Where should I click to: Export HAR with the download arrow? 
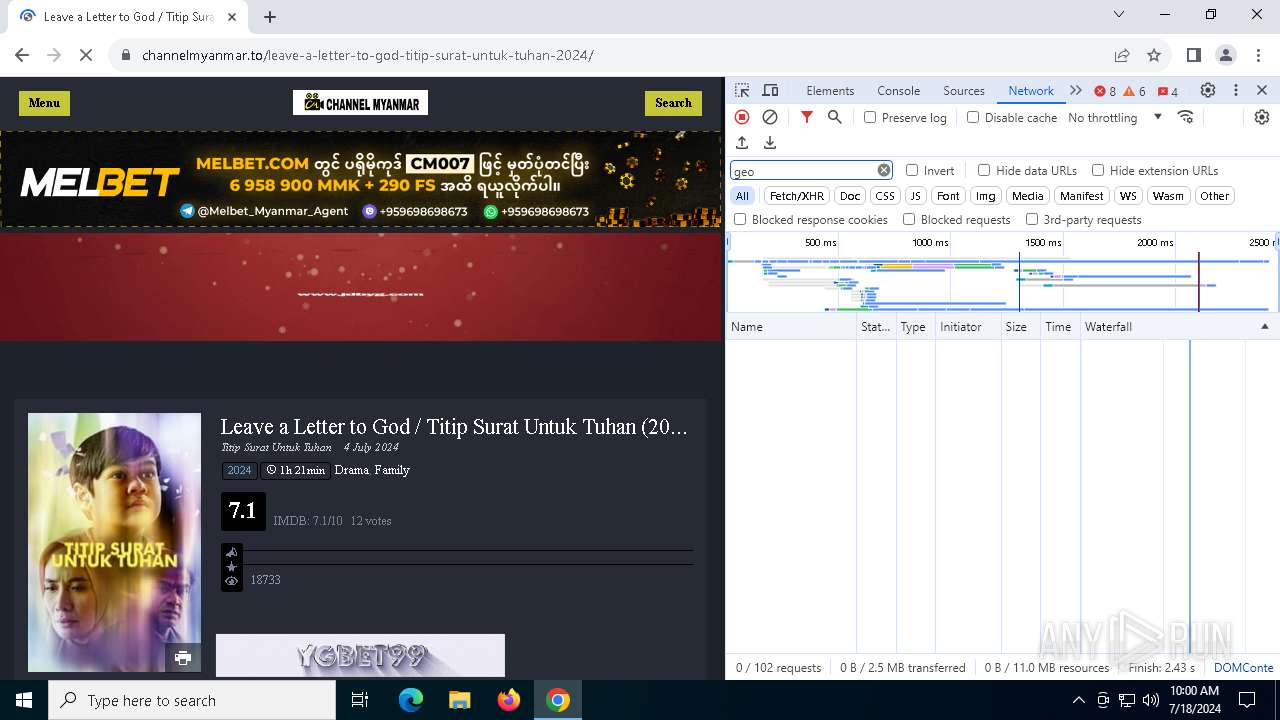click(770, 143)
